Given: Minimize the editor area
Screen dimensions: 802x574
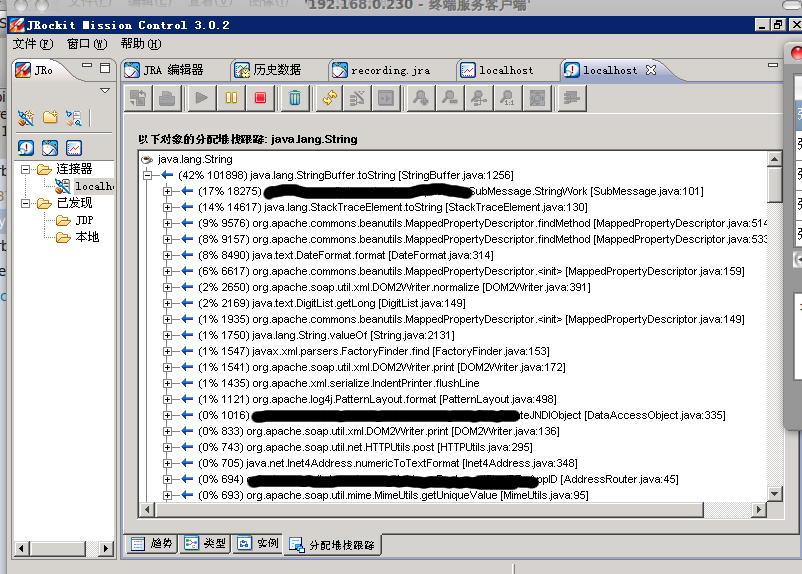Looking at the screenshot, I should coord(773,65).
